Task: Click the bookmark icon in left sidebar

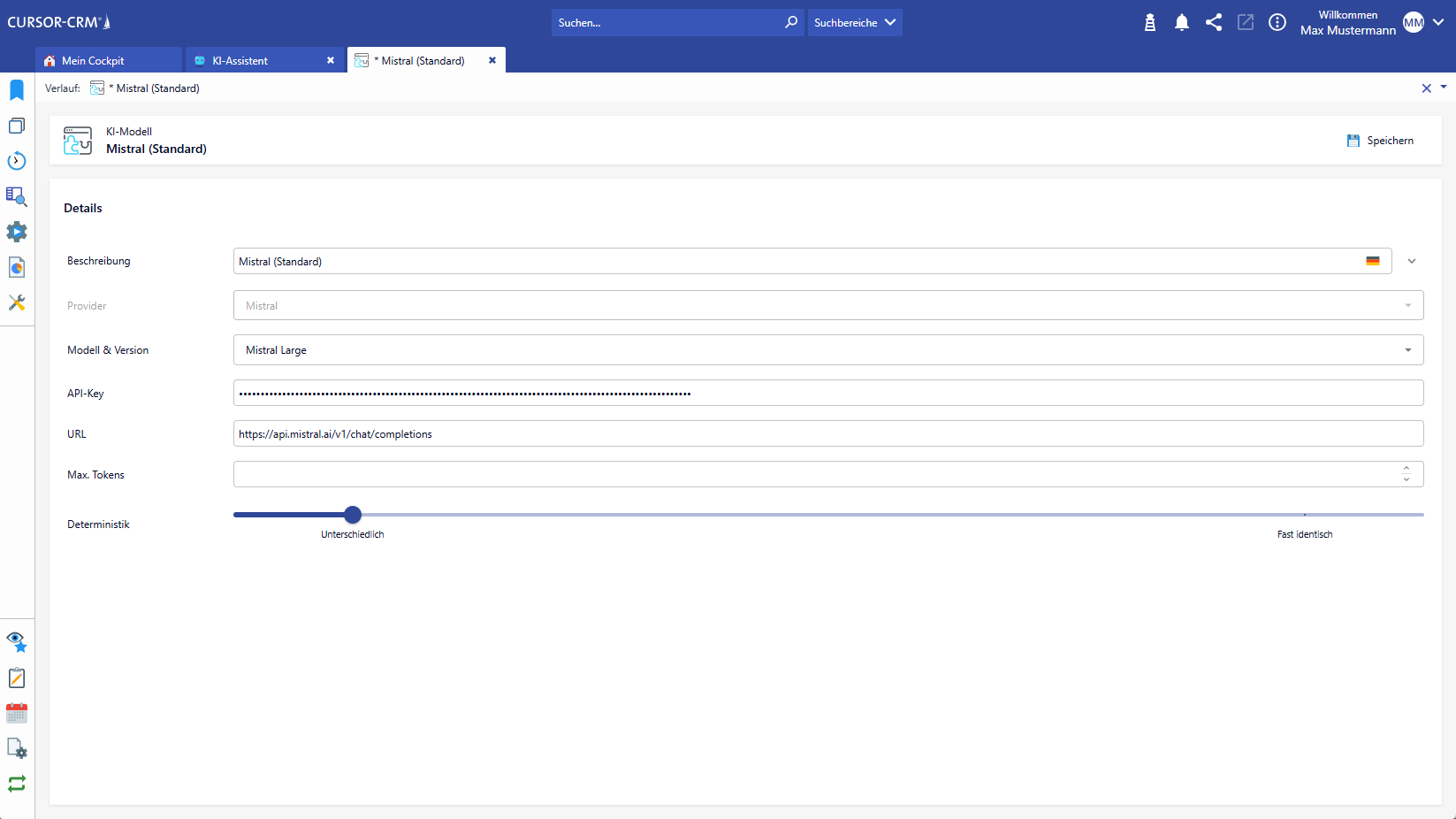Action: 17,90
